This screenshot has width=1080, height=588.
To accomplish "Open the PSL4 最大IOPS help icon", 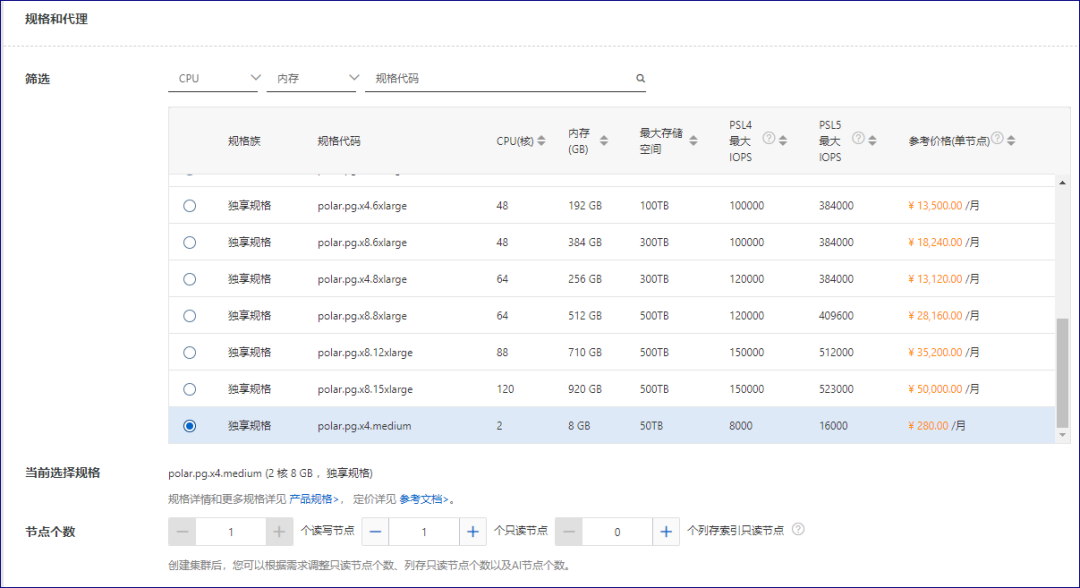I will 769,137.
